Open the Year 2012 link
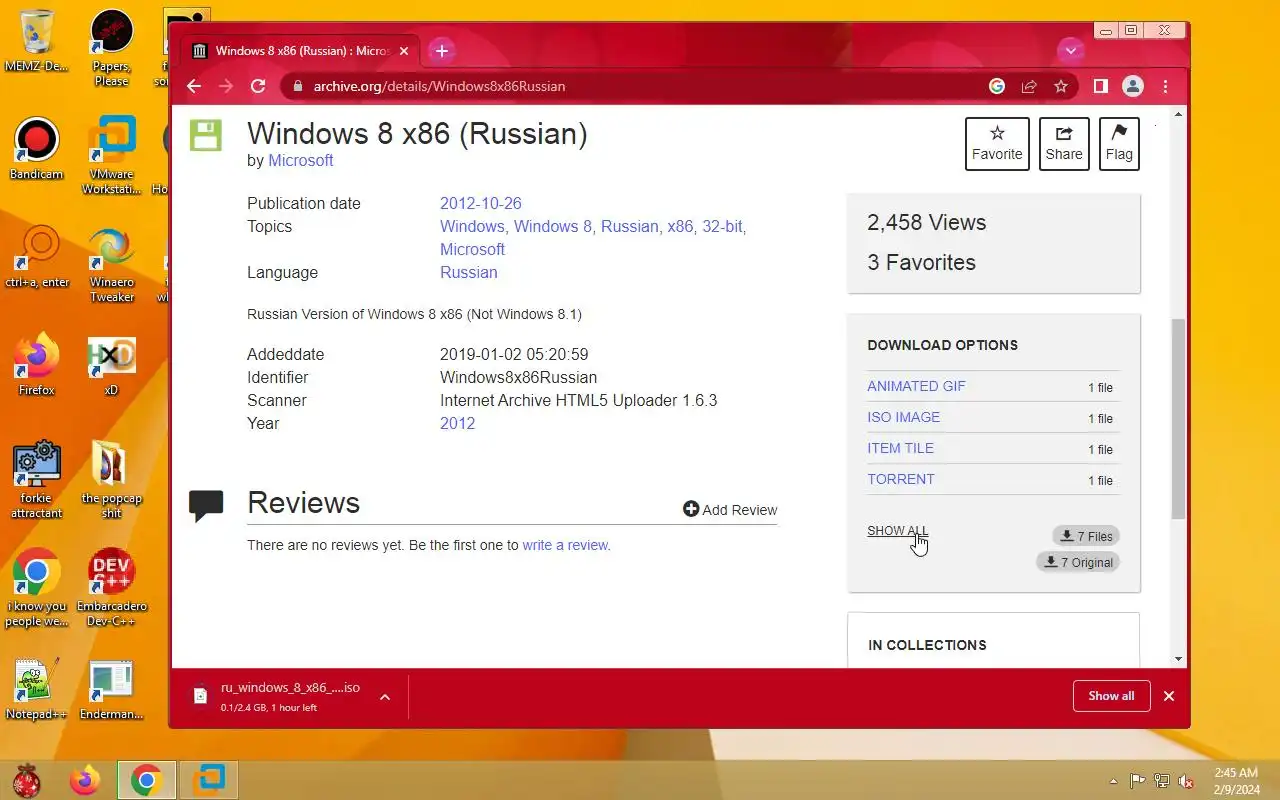The image size is (1280, 800). (x=457, y=423)
